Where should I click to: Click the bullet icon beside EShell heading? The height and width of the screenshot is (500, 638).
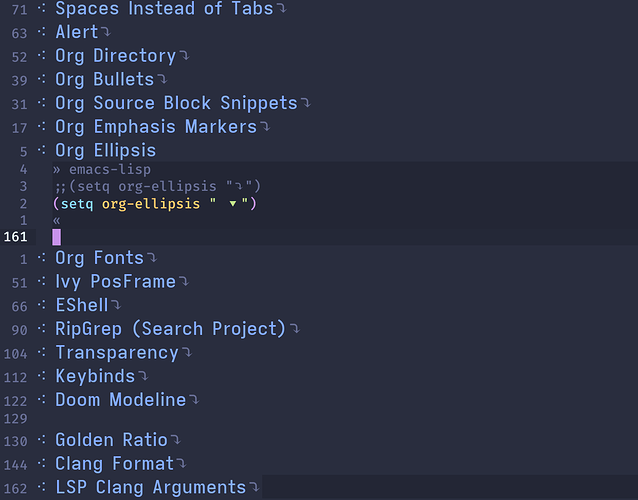pyautogui.click(x=42, y=305)
